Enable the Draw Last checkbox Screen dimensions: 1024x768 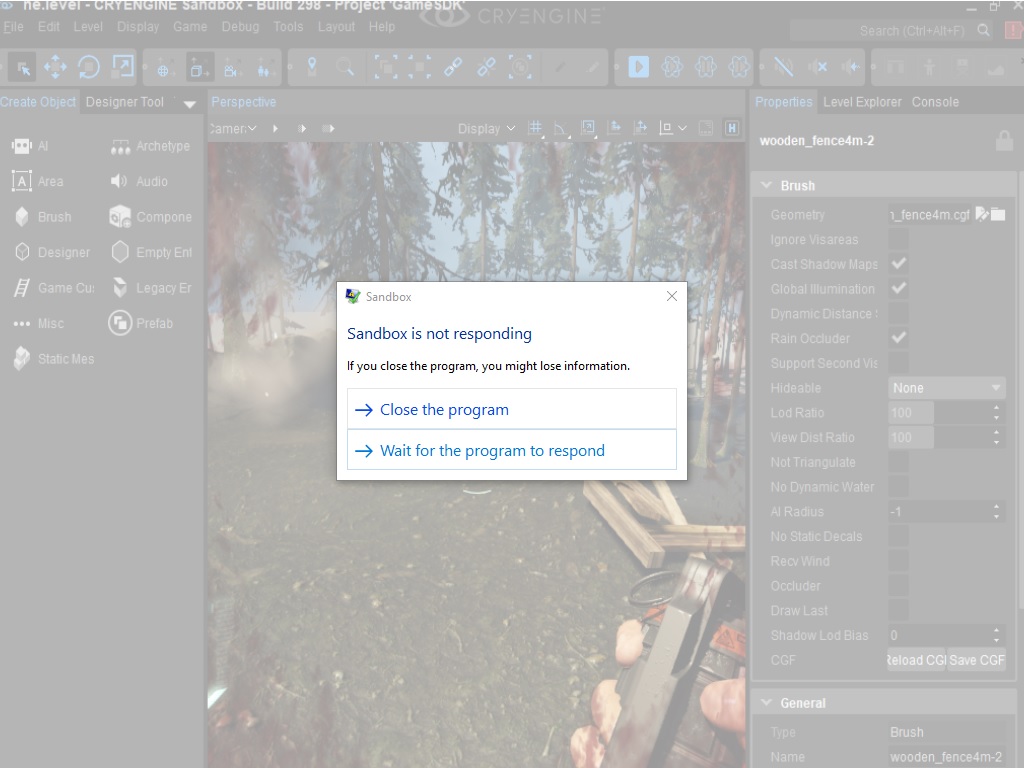[x=899, y=610]
